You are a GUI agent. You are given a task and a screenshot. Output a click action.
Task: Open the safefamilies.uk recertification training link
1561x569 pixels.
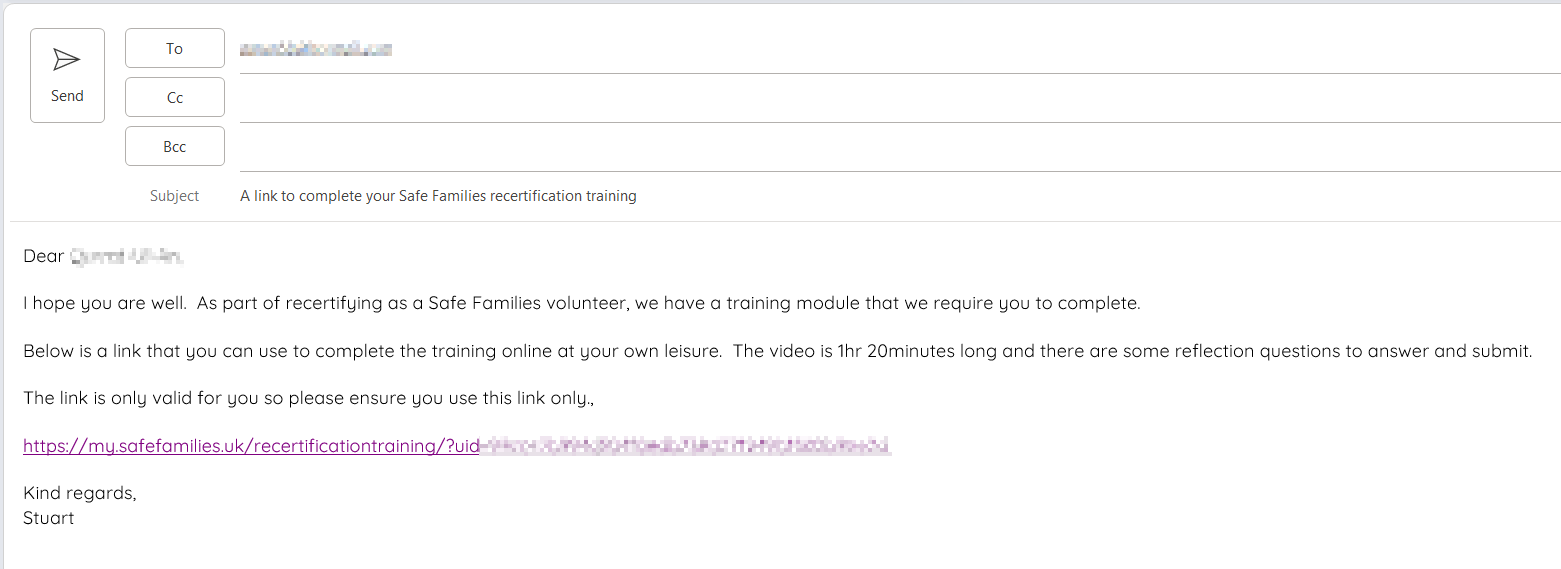coord(250,446)
